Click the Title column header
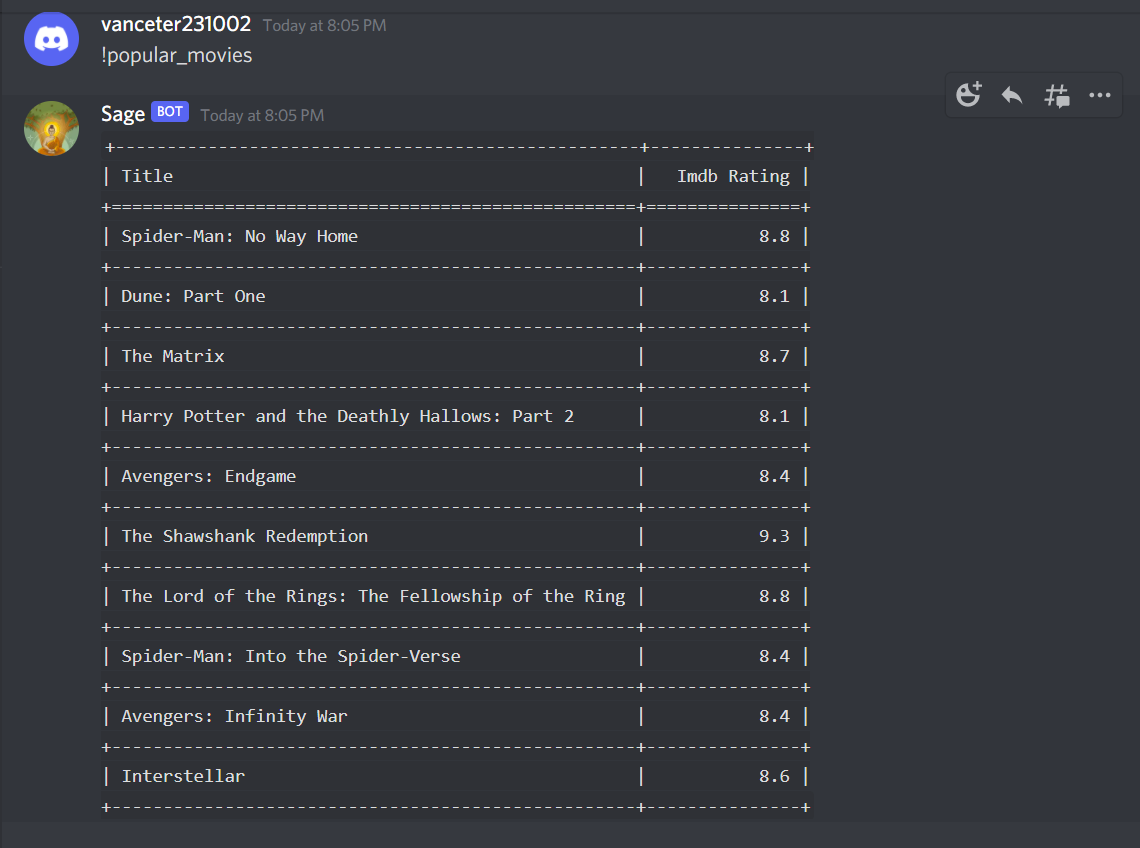Screen dimensions: 1140x848 point(147,176)
